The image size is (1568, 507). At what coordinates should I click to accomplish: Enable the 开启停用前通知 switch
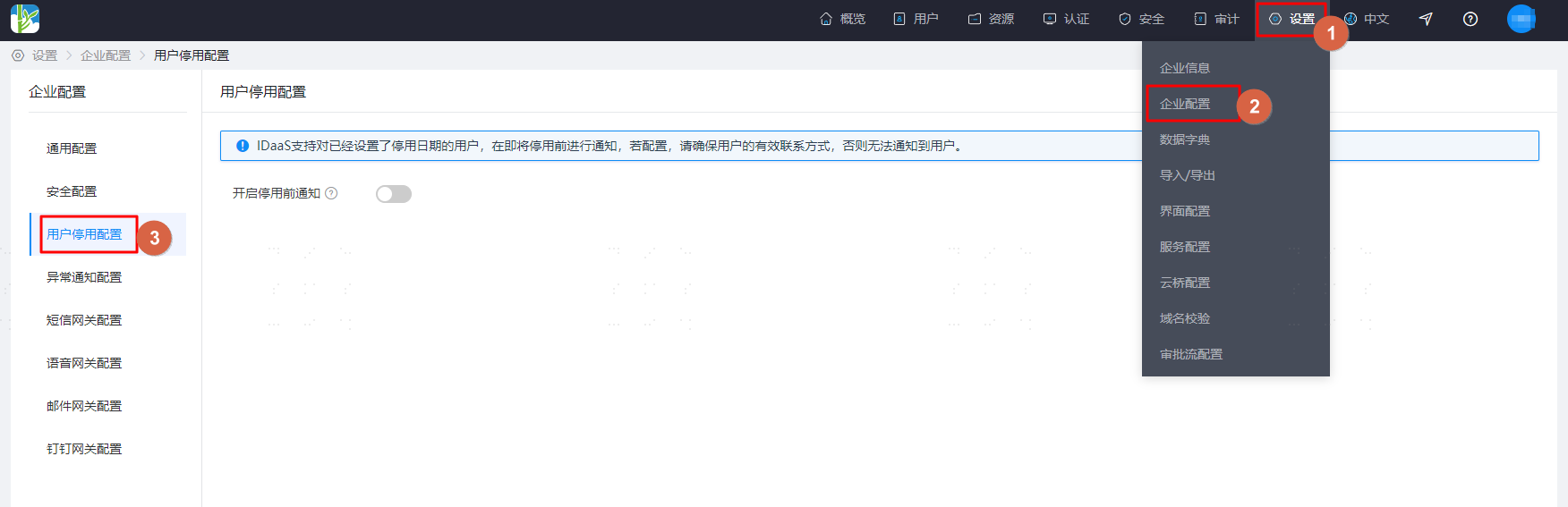pos(394,194)
